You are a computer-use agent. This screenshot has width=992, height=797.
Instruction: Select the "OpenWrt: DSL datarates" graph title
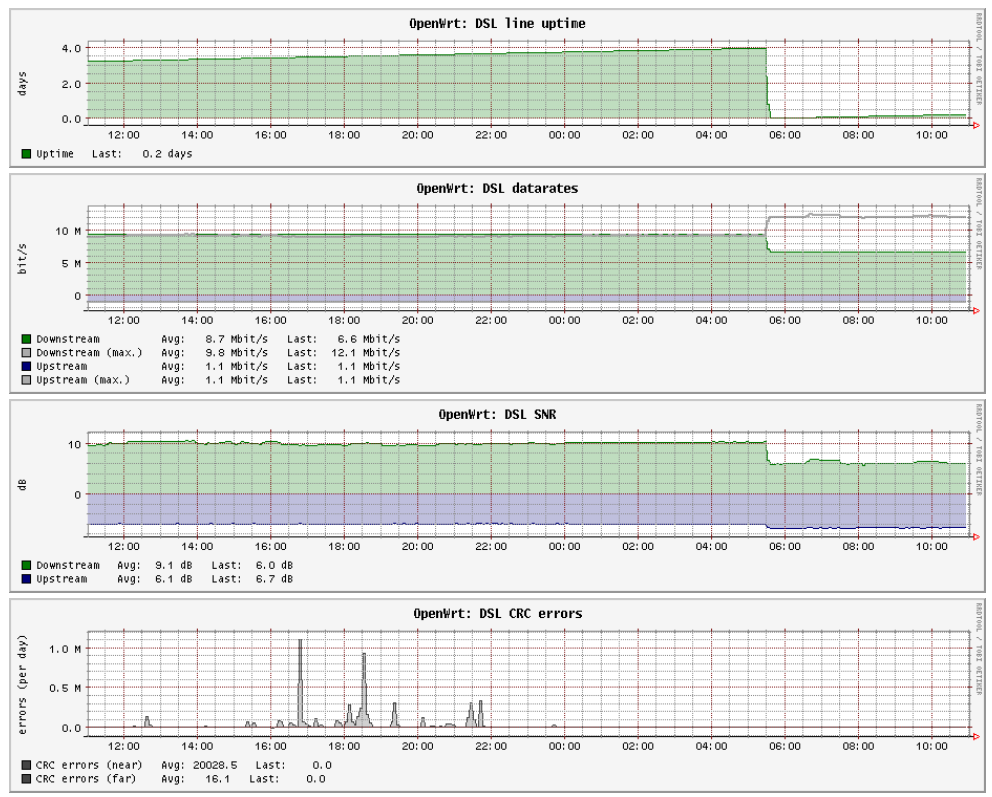pos(497,188)
